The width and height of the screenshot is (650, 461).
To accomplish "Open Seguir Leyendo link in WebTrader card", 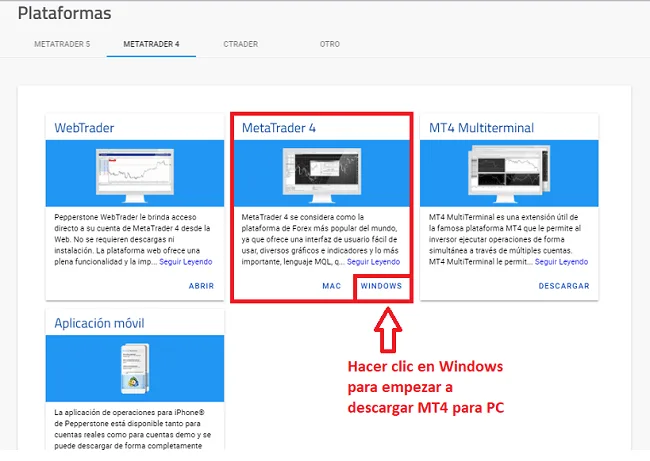I will click(186, 262).
